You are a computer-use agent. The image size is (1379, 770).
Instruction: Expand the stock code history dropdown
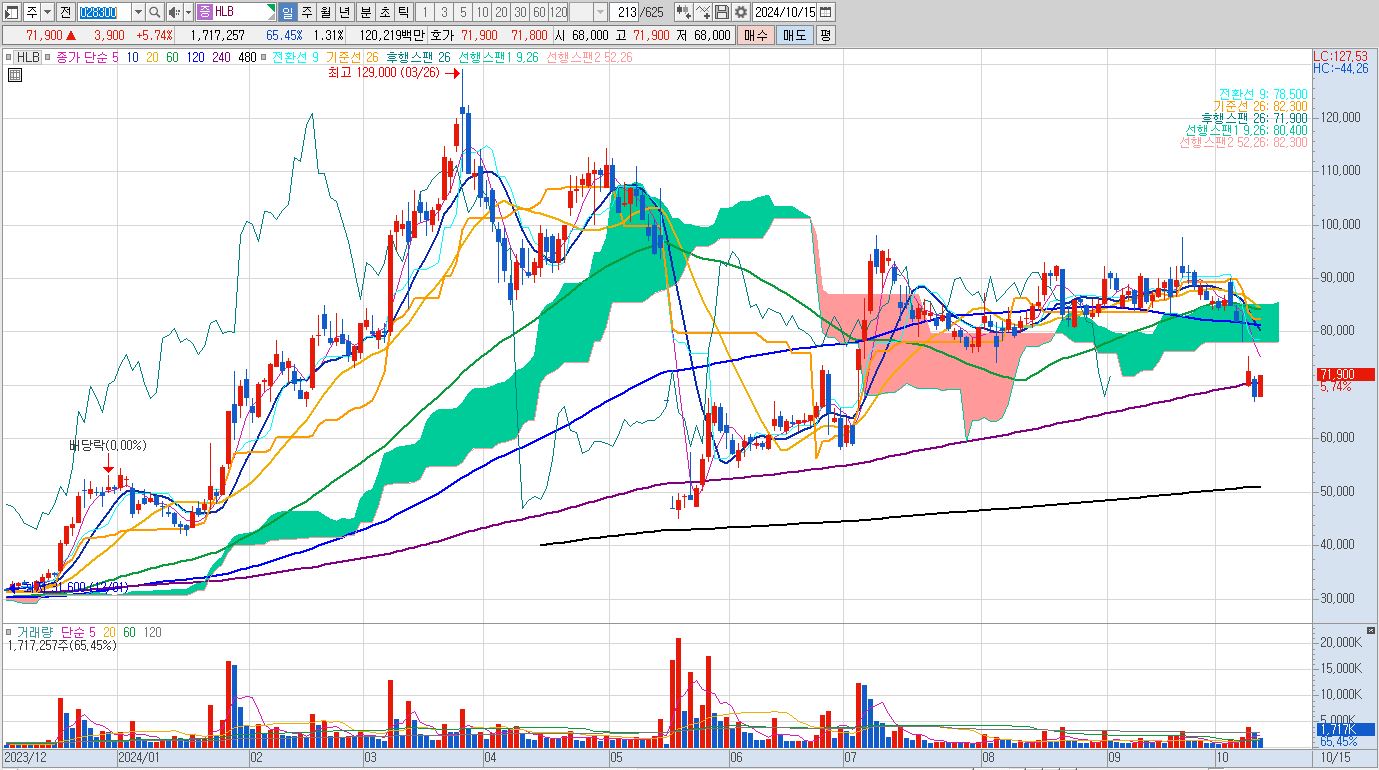(x=138, y=12)
